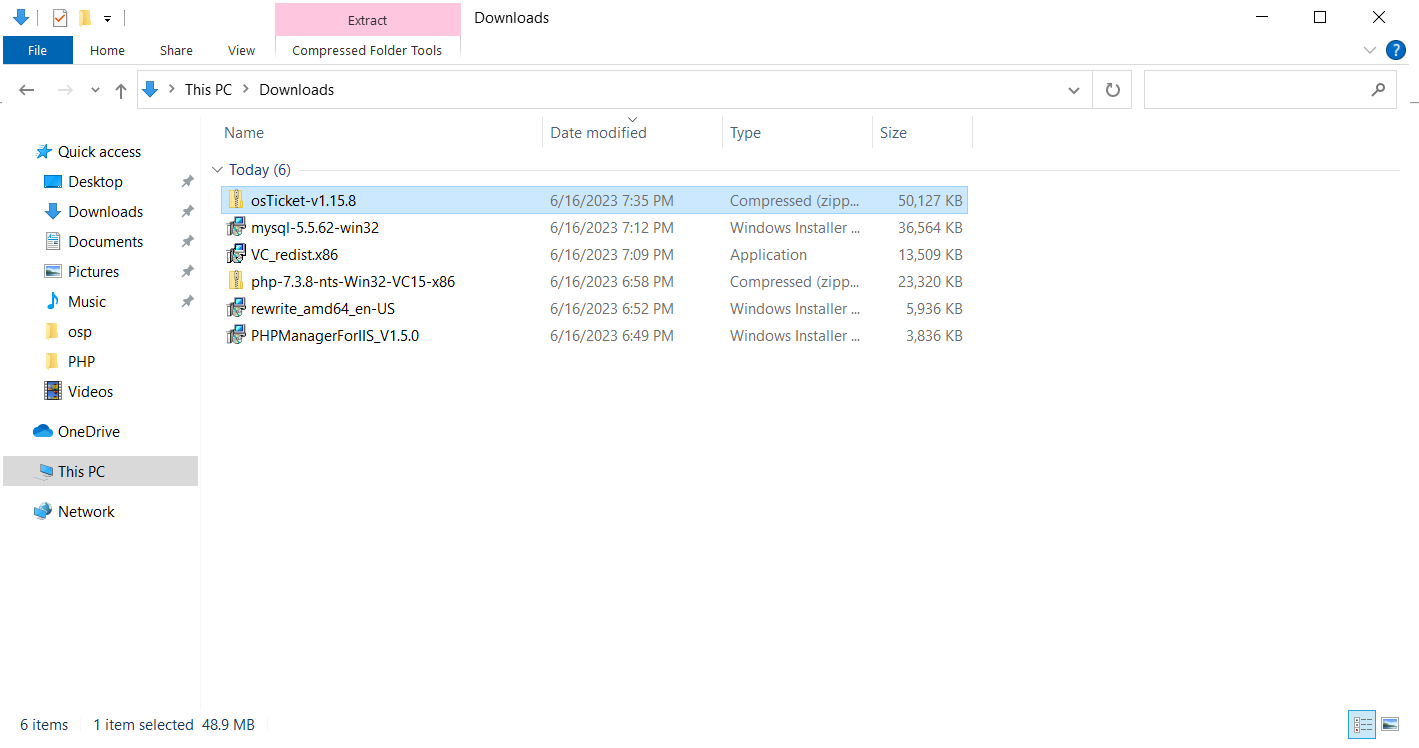Select the osTicket-v1.15.8 zip file
The image size is (1419, 748).
pos(594,200)
